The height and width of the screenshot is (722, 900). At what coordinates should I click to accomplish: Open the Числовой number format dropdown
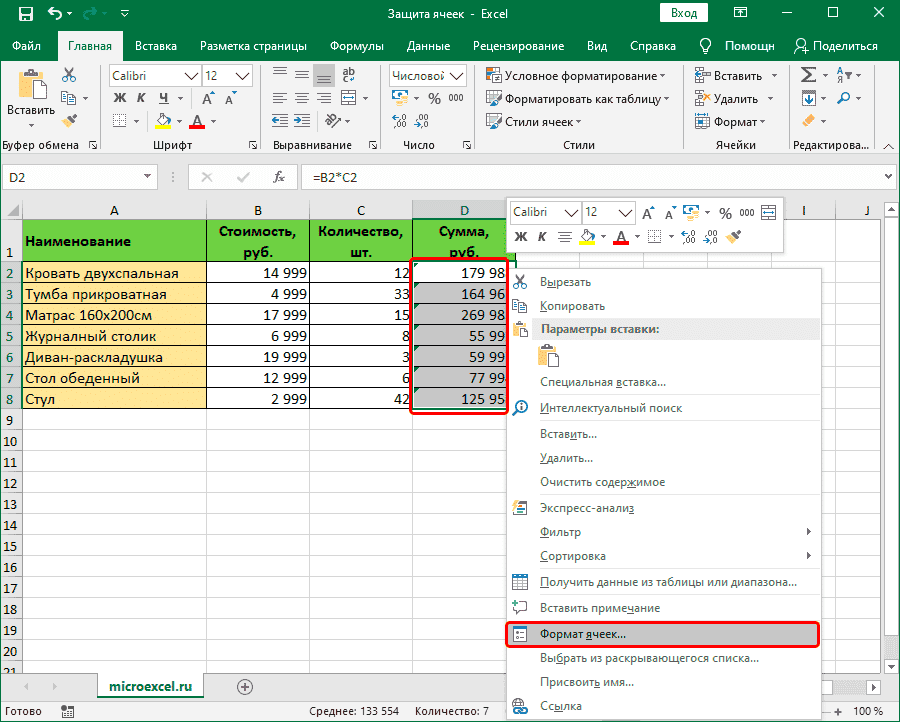pos(457,76)
